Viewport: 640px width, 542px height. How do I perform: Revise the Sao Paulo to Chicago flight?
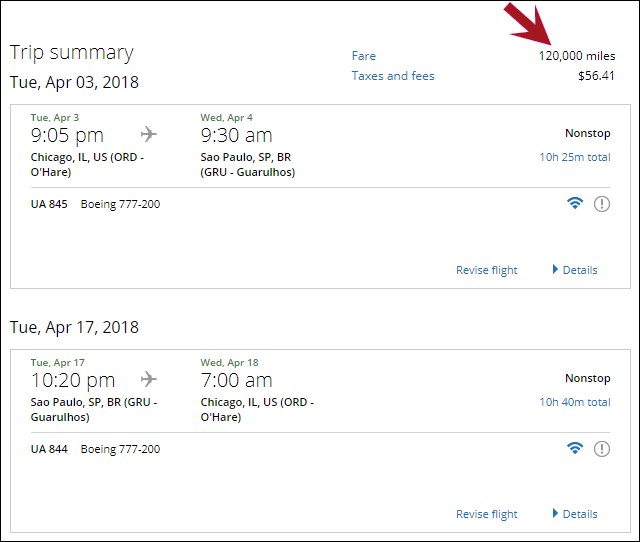(x=487, y=514)
